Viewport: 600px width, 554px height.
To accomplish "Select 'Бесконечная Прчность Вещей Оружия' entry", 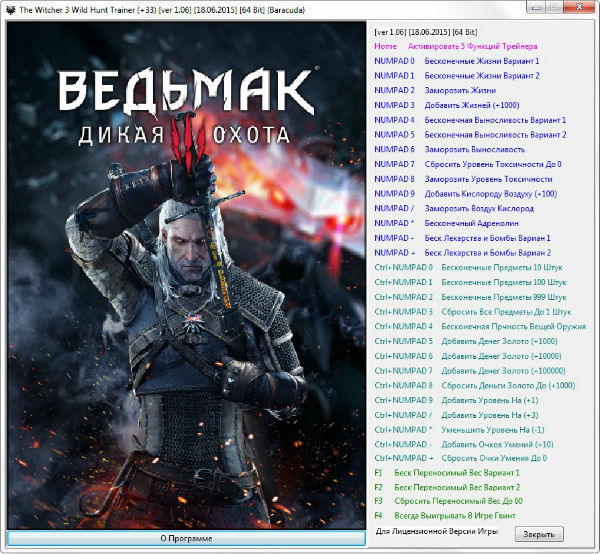I will pos(513,326).
